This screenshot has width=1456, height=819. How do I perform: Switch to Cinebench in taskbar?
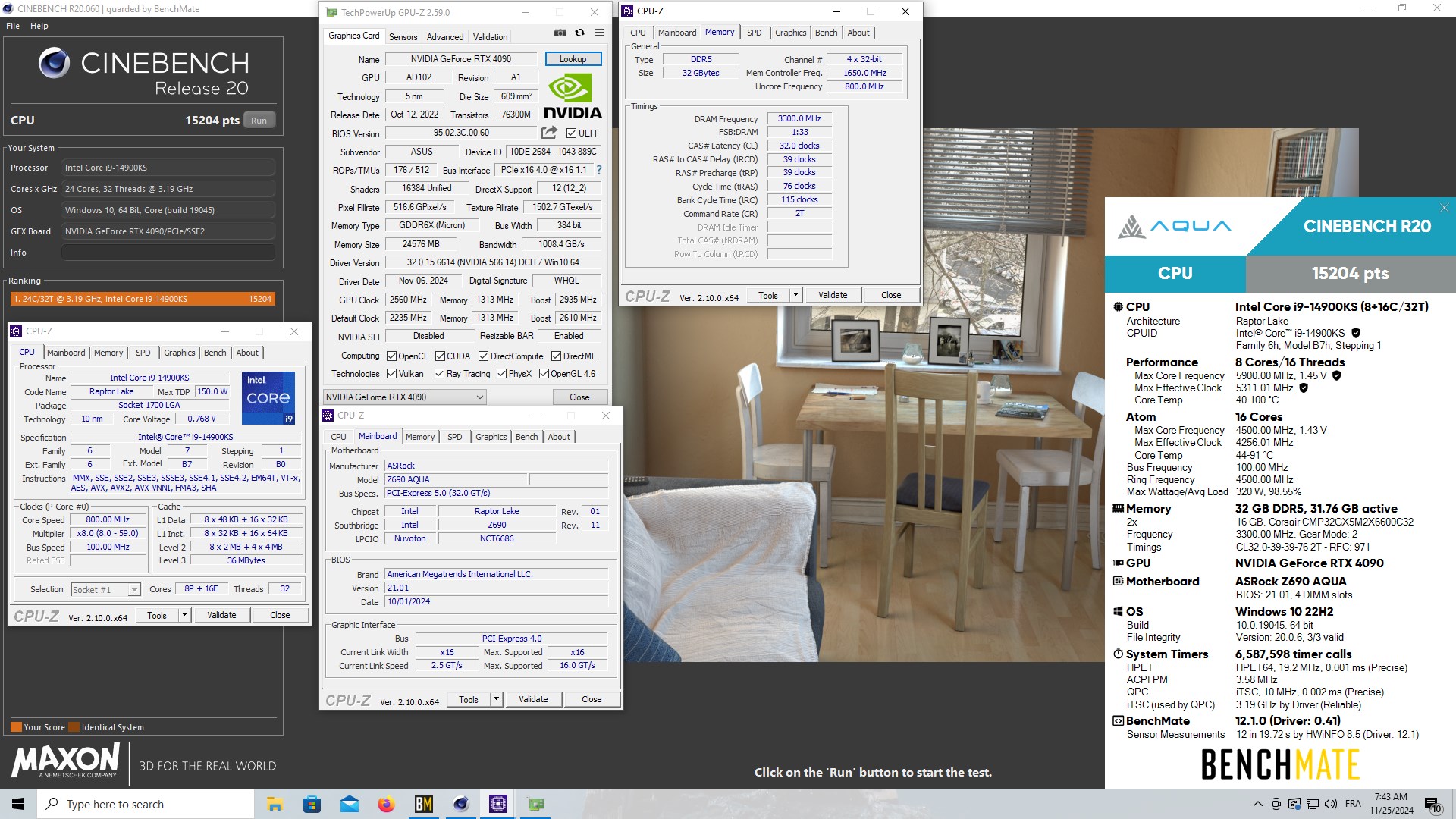coord(460,804)
